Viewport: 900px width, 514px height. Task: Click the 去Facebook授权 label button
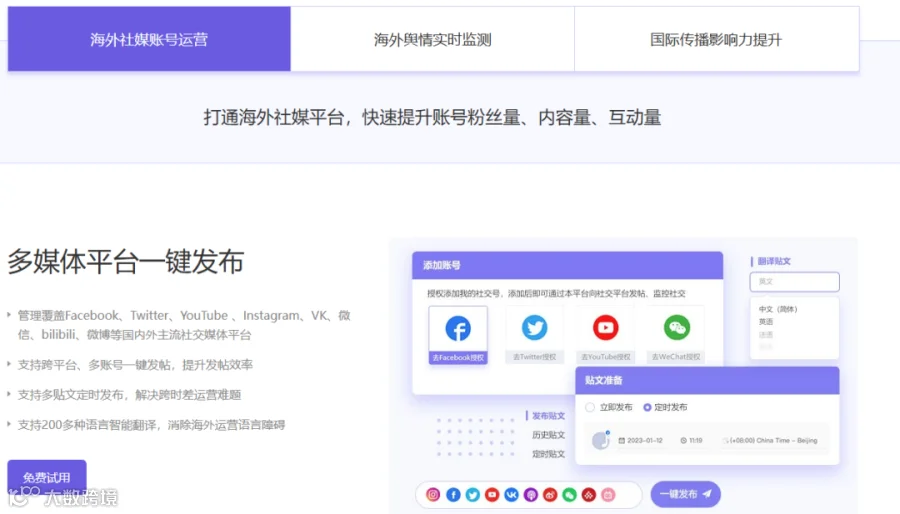pyautogui.click(x=458, y=357)
